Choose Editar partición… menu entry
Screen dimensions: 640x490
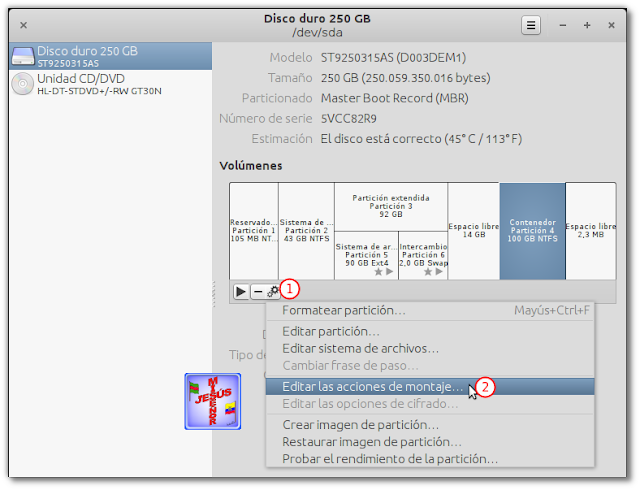tap(430, 332)
